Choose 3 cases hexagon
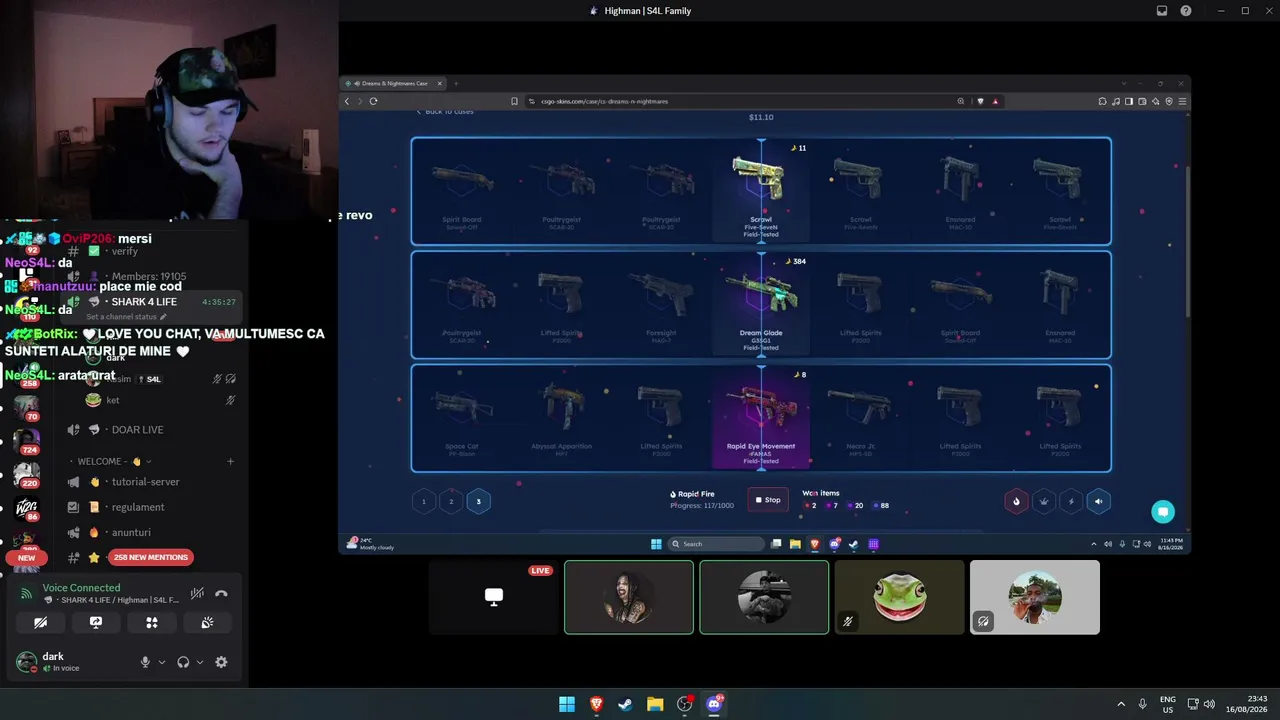The height and width of the screenshot is (720, 1280). [478, 501]
